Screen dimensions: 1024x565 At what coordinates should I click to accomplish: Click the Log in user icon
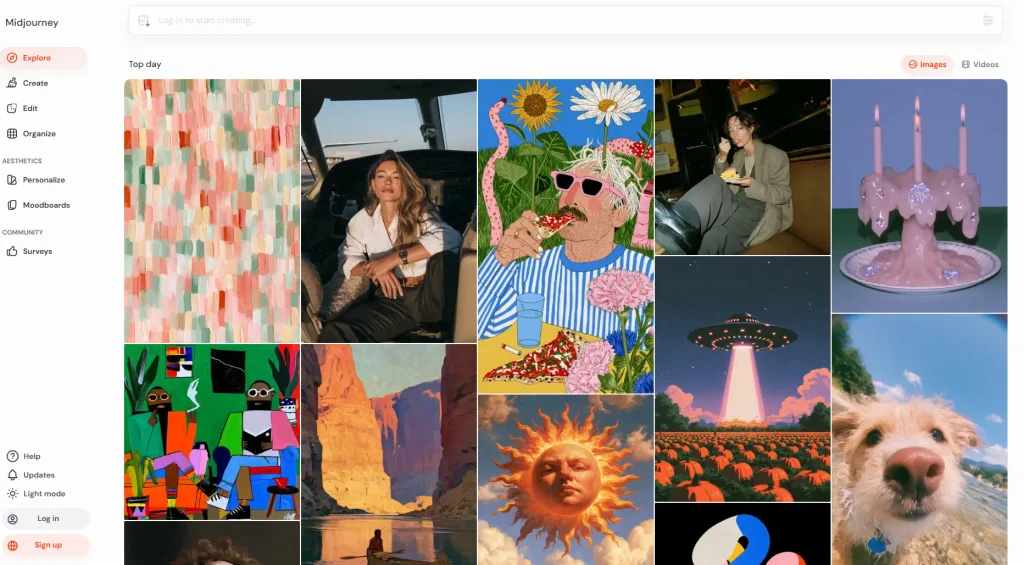coord(12,519)
